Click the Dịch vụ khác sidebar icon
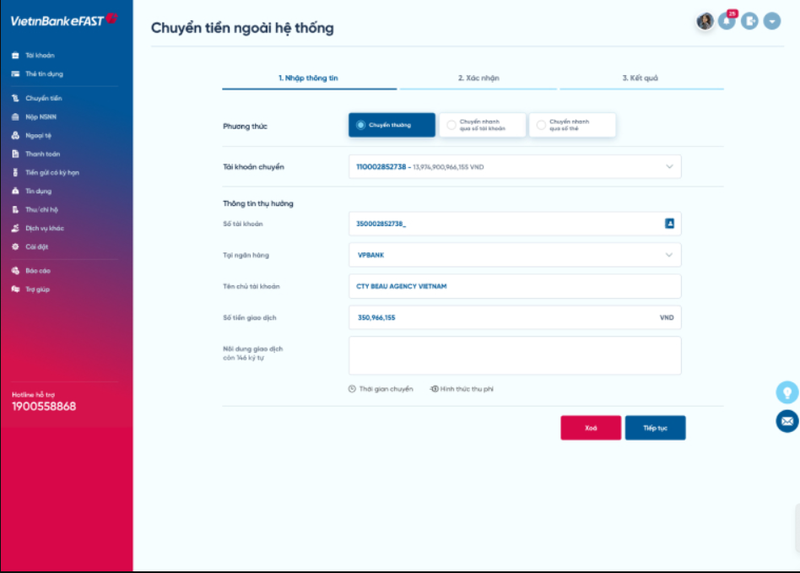The image size is (800, 573). point(15,228)
